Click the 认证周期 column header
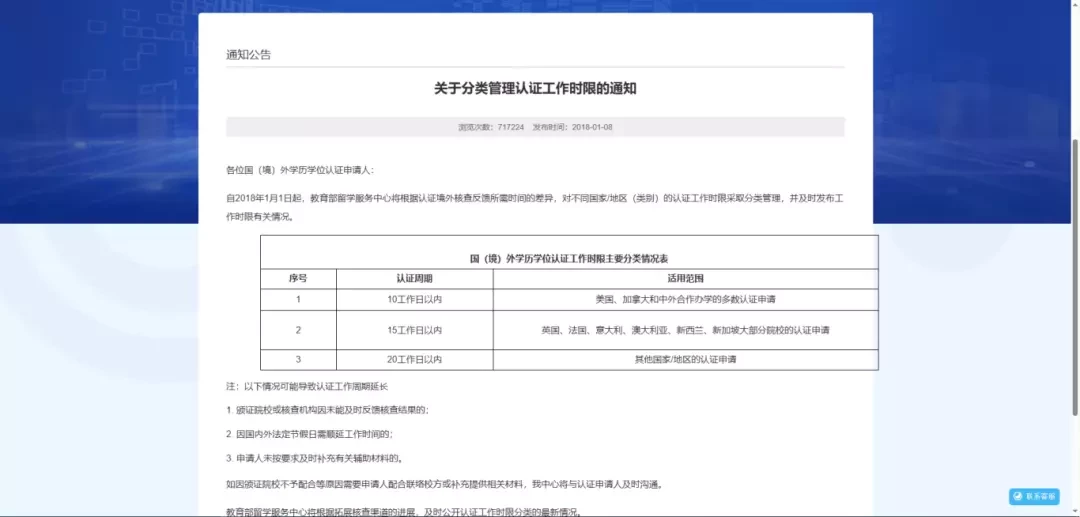The image size is (1080, 517). point(415,279)
